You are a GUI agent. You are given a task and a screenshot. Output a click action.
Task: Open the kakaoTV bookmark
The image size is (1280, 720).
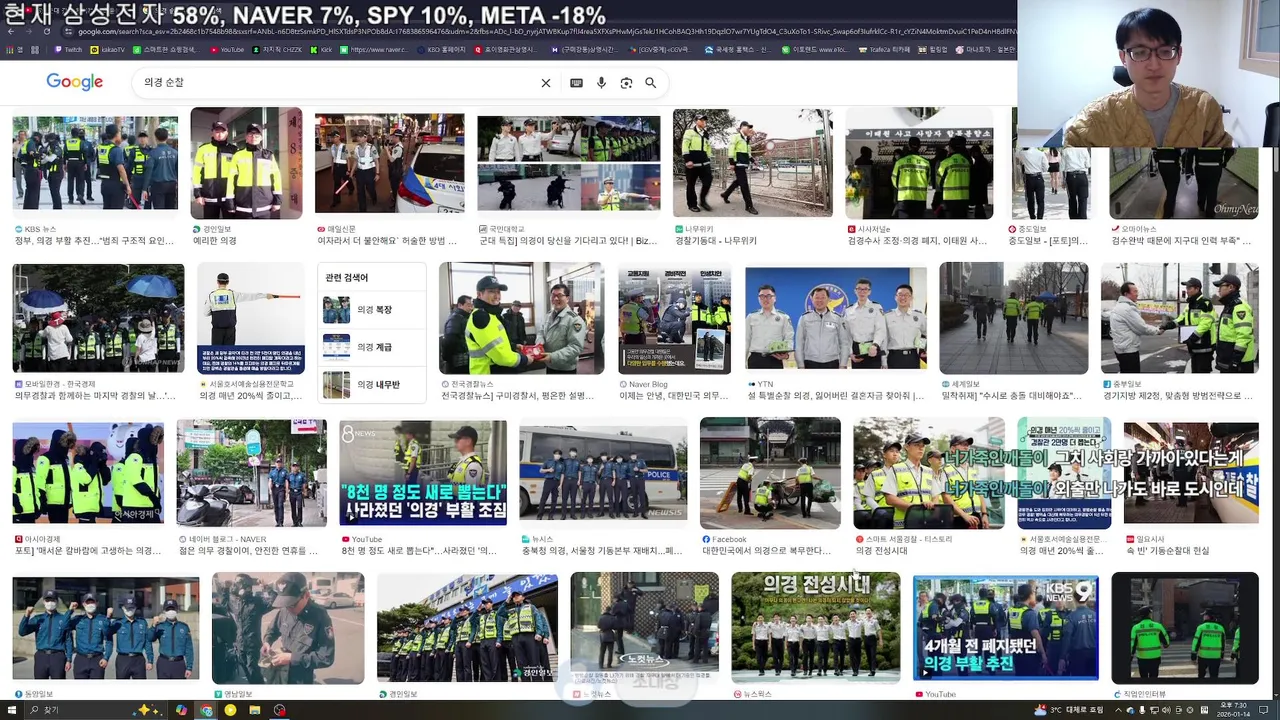coord(108,49)
